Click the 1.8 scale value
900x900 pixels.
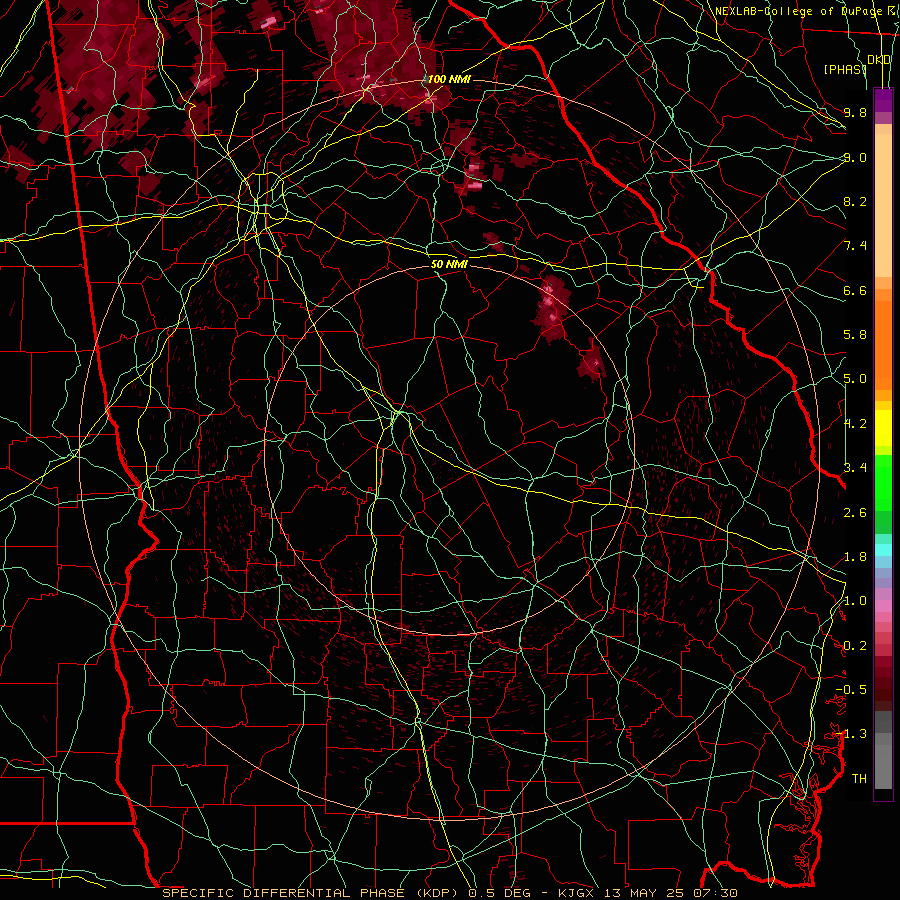click(x=855, y=557)
